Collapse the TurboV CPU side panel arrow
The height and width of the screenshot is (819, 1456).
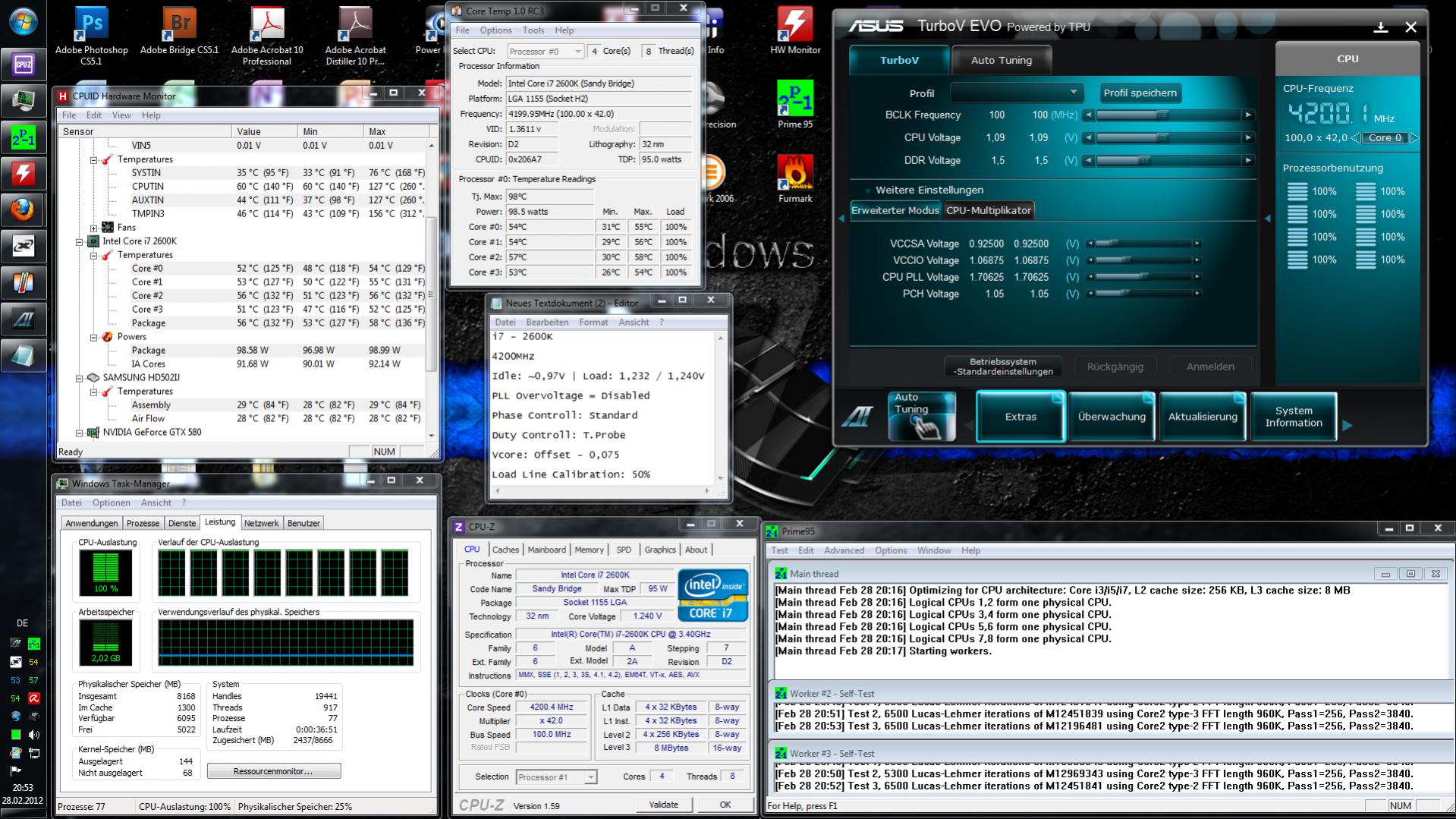tap(1268, 219)
